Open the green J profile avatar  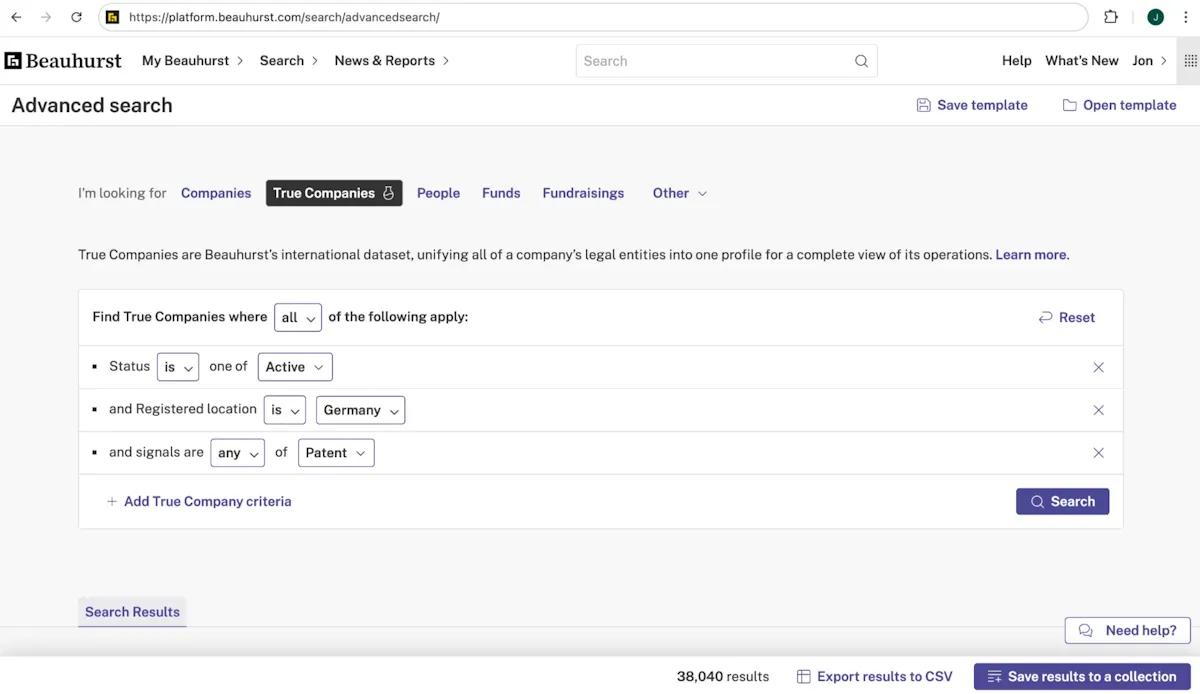pos(1155,17)
